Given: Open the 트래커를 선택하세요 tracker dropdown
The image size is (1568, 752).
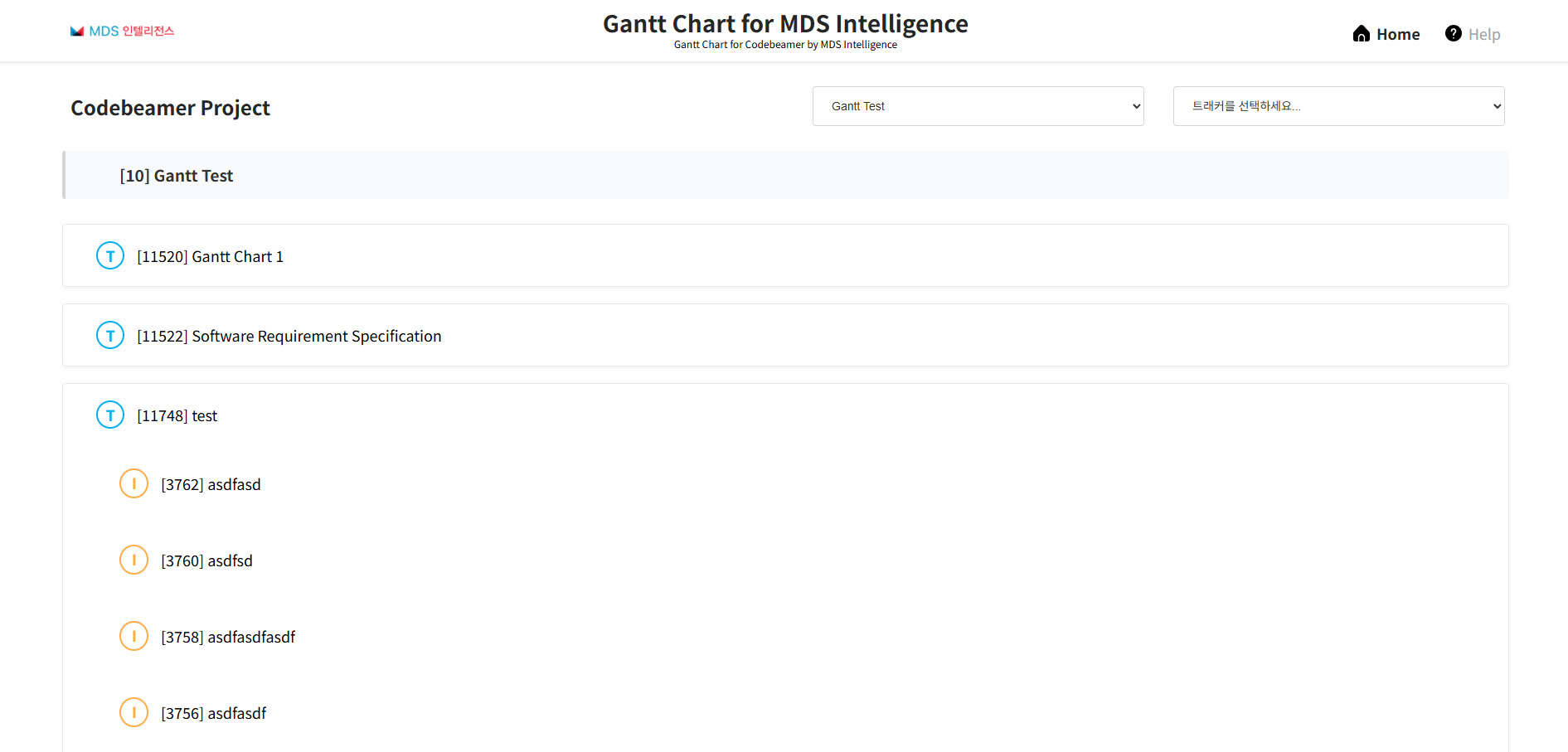Looking at the screenshot, I should point(1338,106).
